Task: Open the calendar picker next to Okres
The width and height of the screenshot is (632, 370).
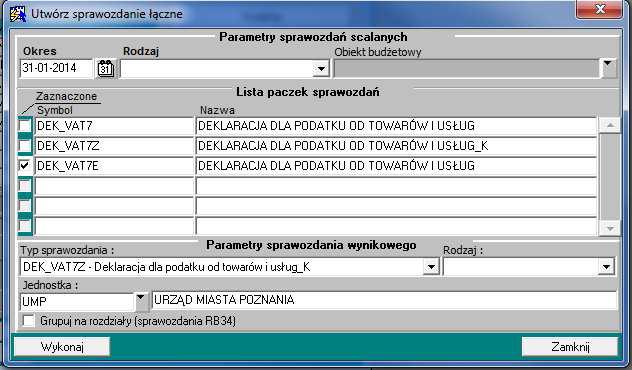Action: [106, 69]
